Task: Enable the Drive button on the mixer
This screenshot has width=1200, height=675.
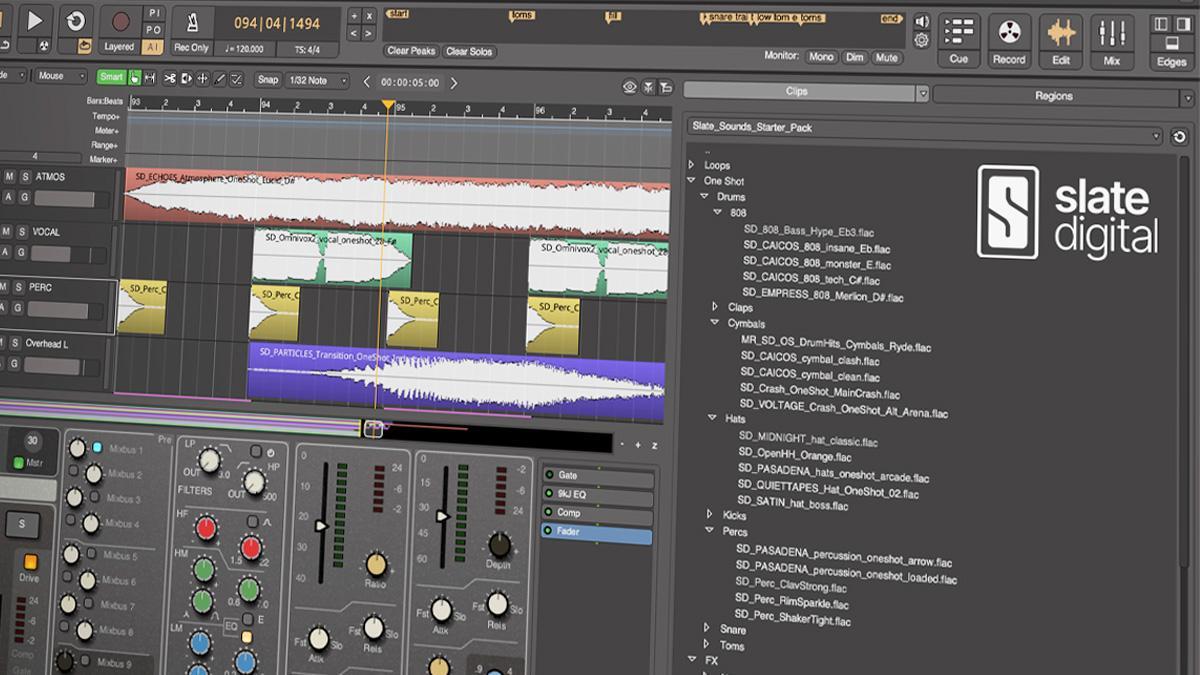Action: coord(30,563)
